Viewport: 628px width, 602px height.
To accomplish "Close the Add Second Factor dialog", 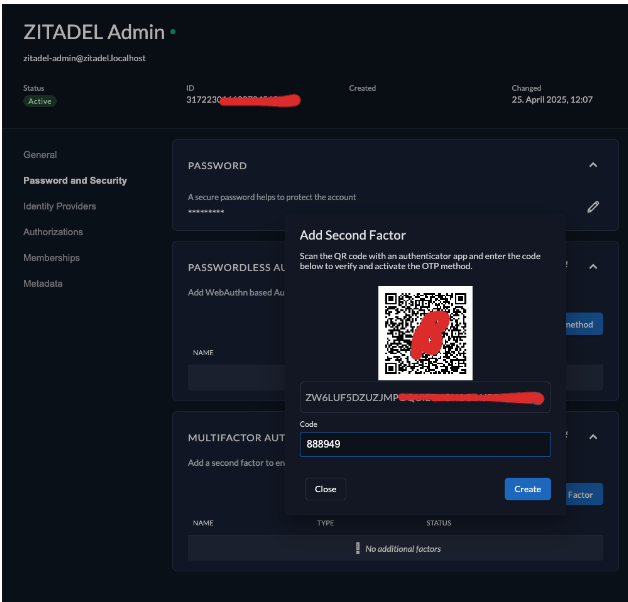I will (325, 489).
